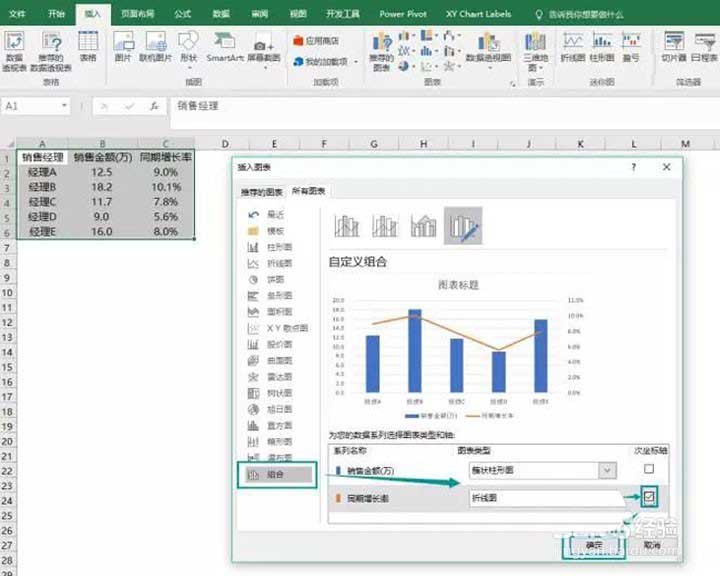Click OK (确定) button in dialog
Viewport: 720px width, 576px height.
594,545
